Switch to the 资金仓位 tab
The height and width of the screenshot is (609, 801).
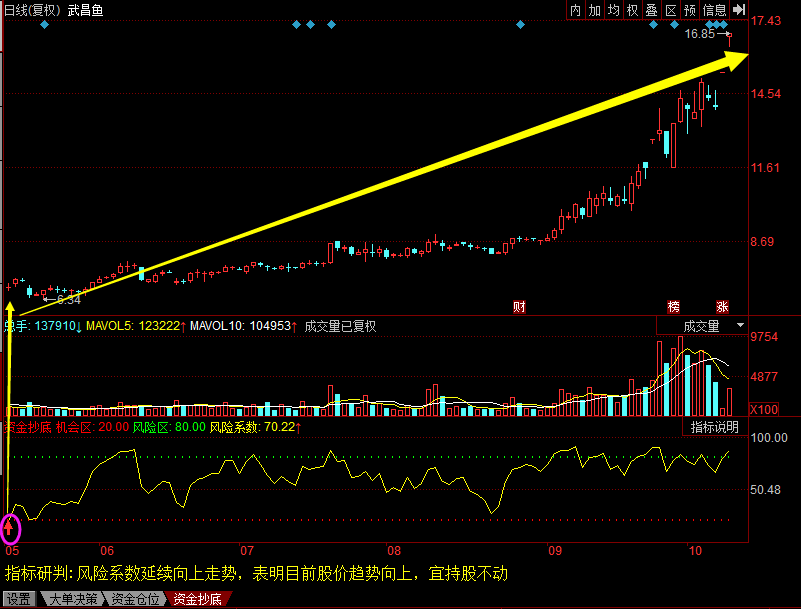click(135, 599)
